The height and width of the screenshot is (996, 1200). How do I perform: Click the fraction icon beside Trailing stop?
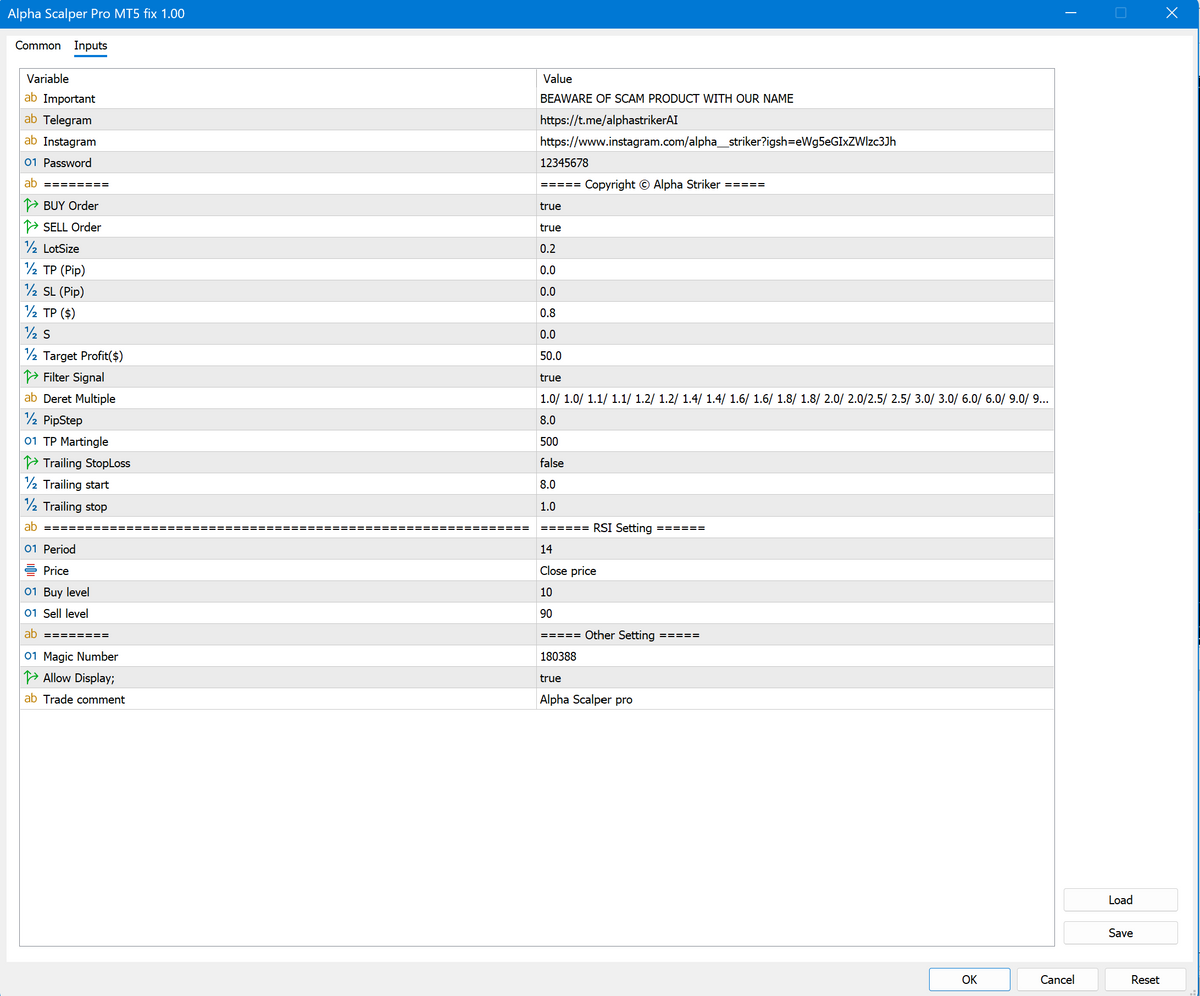[x=30, y=507]
